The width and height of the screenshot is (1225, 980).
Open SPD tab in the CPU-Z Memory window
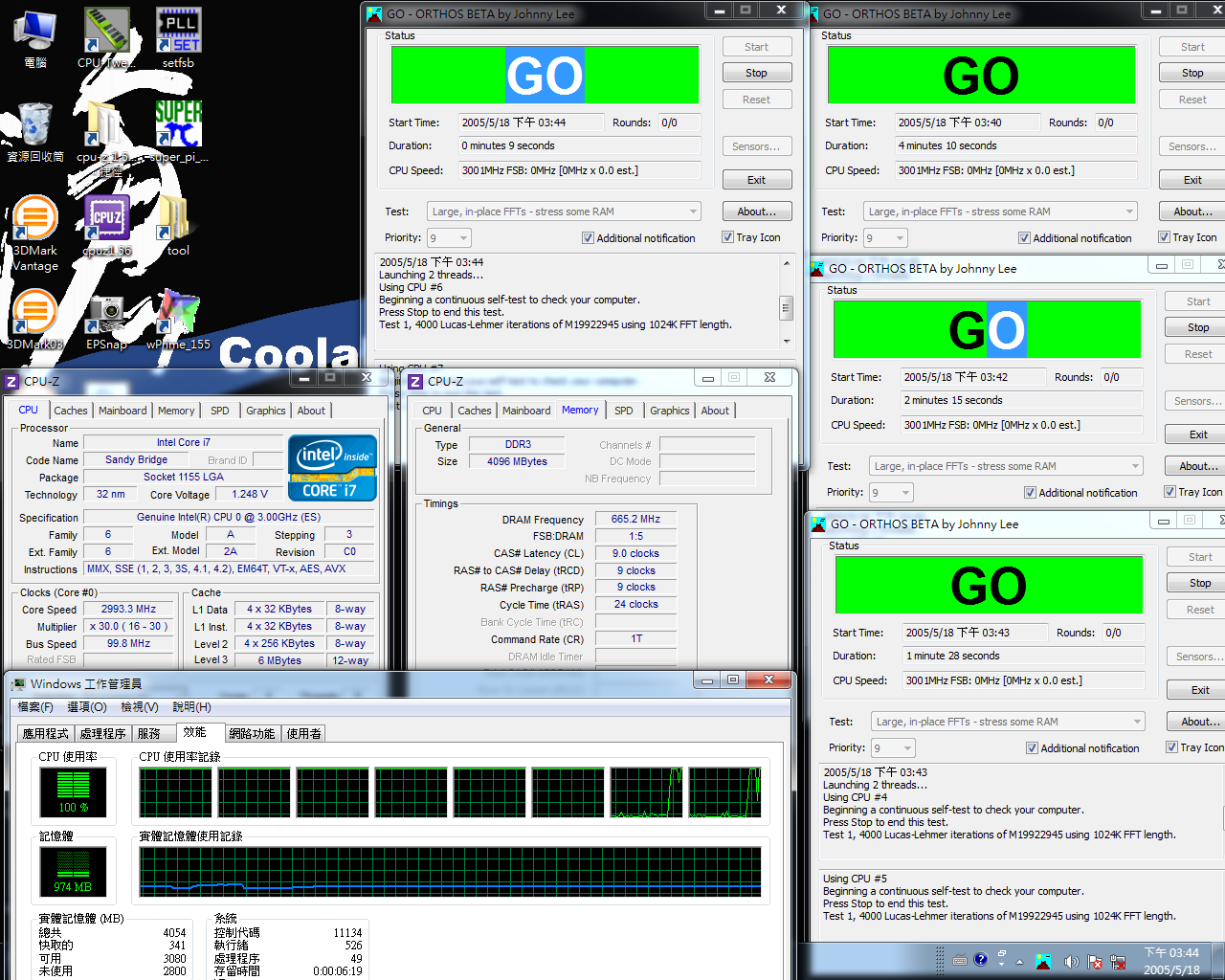coord(624,411)
